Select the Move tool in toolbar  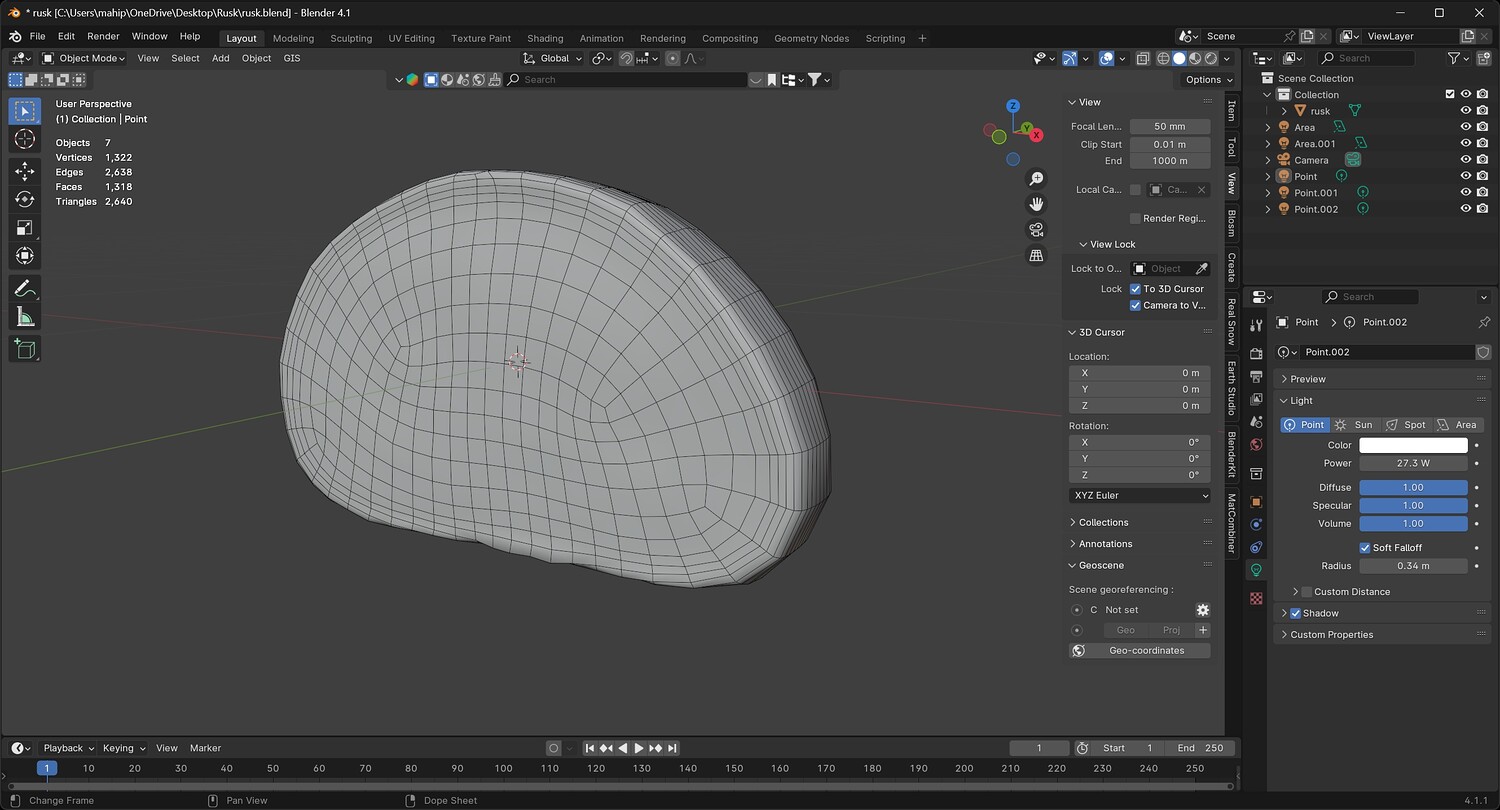(x=25, y=171)
